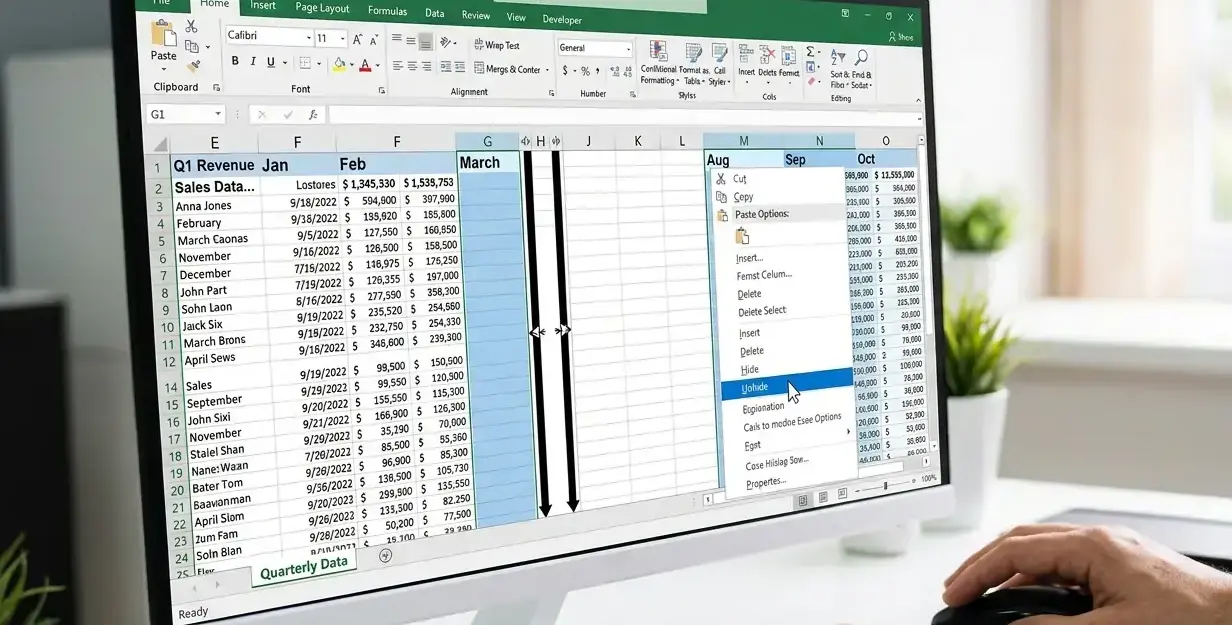The image size is (1232, 625).
Task: Click the Format cells icon in ribbon
Action: (789, 54)
